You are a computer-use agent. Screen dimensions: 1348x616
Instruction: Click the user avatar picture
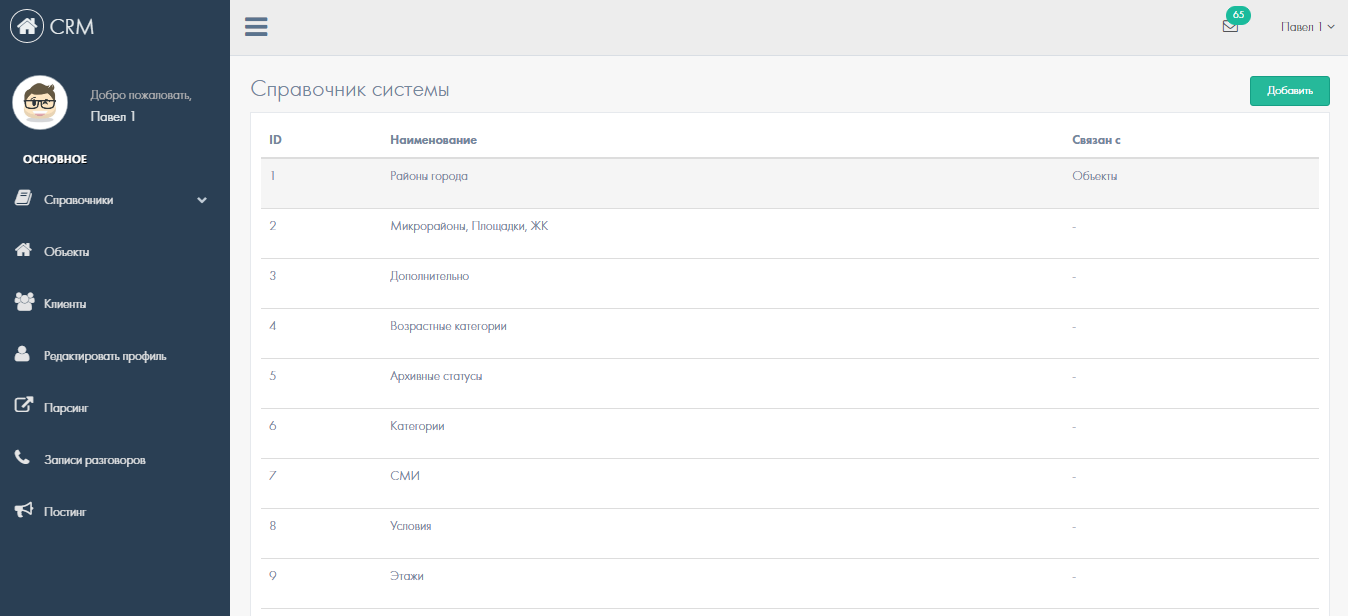(x=40, y=103)
